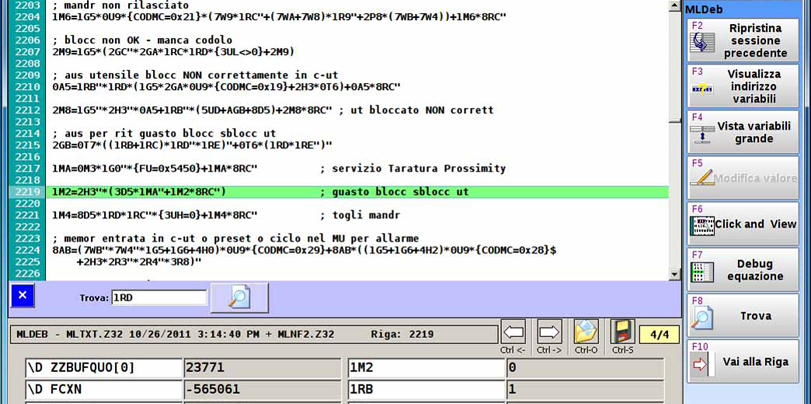Click the Ctrl-S save disk icon
The width and height of the screenshot is (811, 404).
[x=622, y=332]
